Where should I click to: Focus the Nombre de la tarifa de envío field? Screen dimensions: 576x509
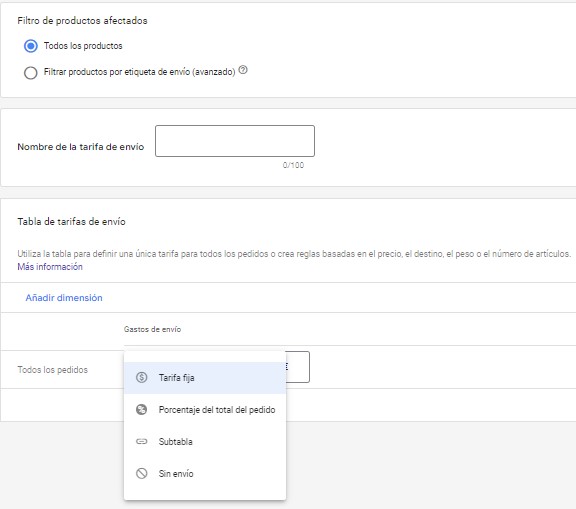235,141
